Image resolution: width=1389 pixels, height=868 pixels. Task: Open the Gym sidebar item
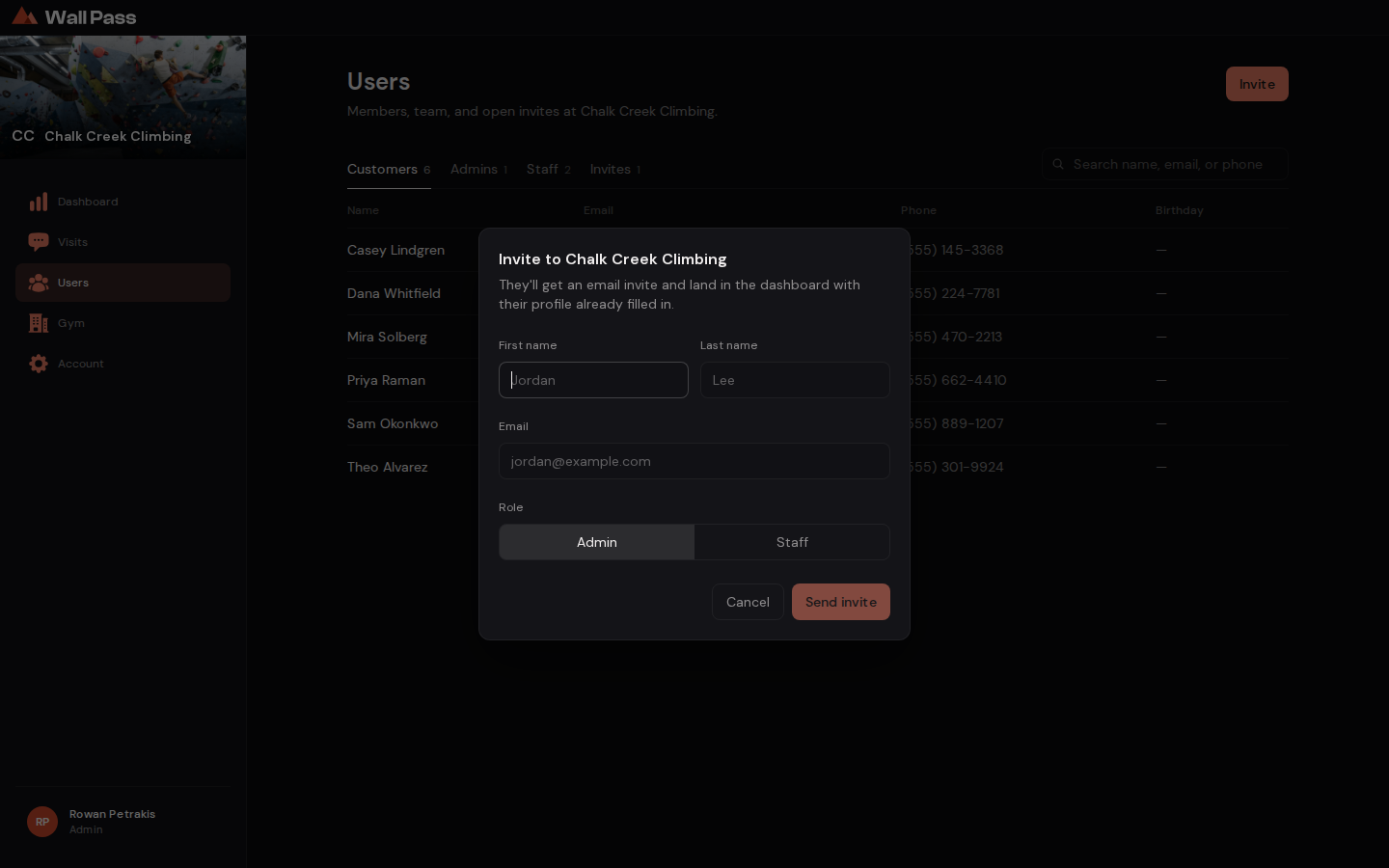(x=123, y=323)
